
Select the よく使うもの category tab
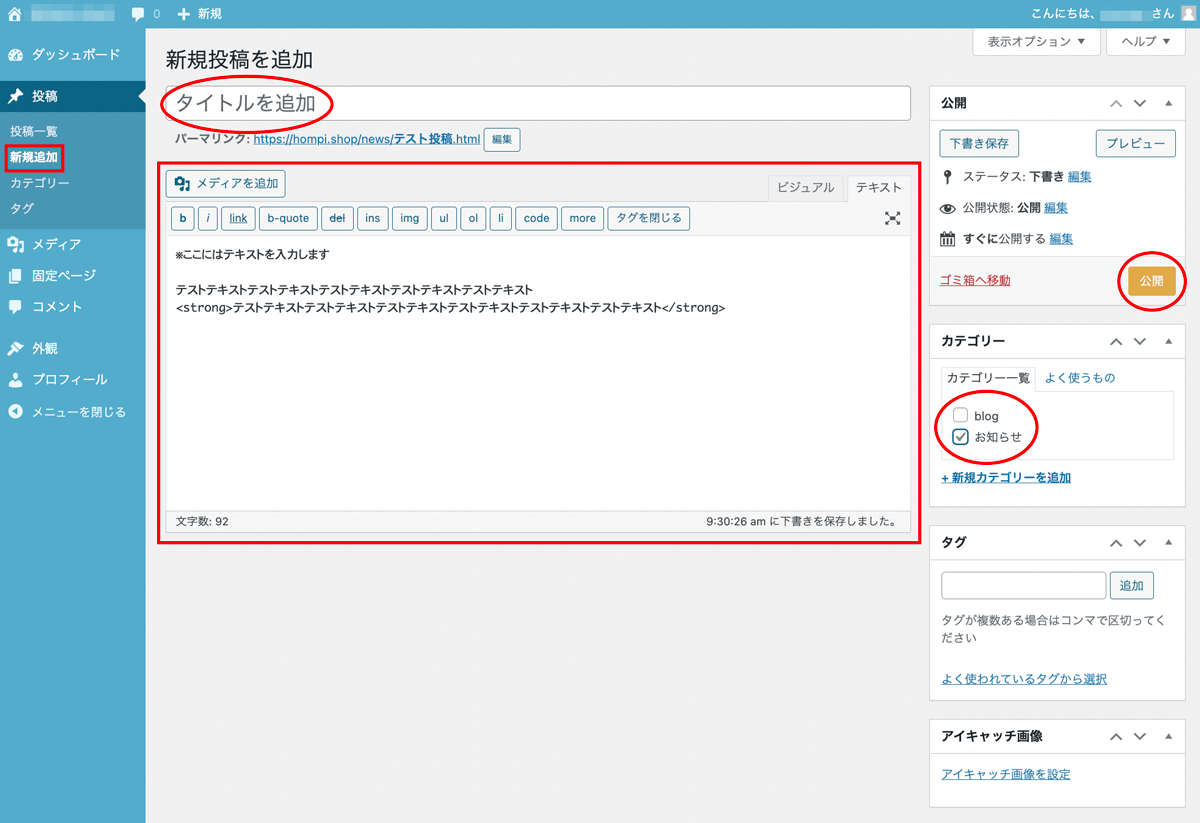point(1079,378)
